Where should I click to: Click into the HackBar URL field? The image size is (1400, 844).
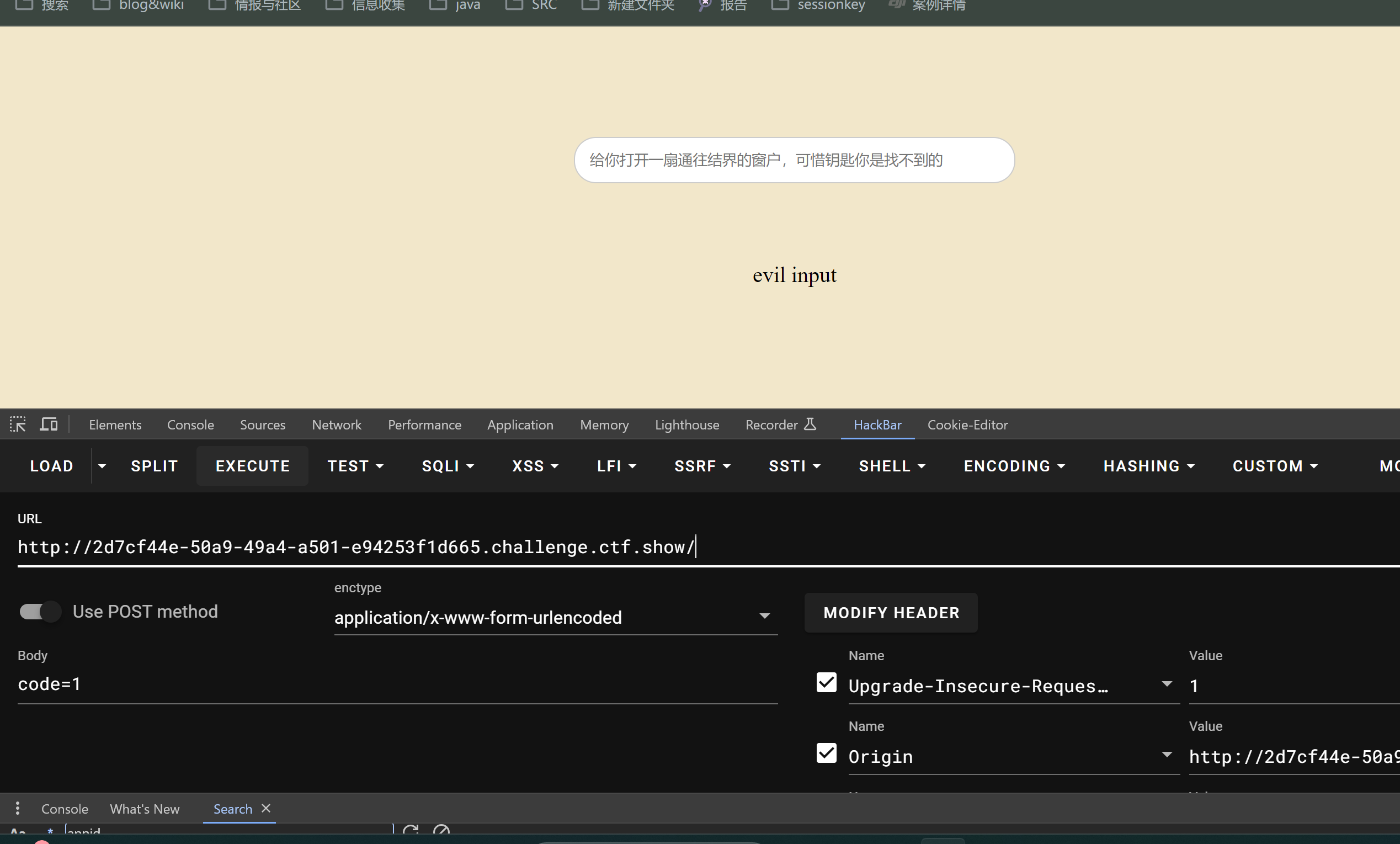[709, 547]
